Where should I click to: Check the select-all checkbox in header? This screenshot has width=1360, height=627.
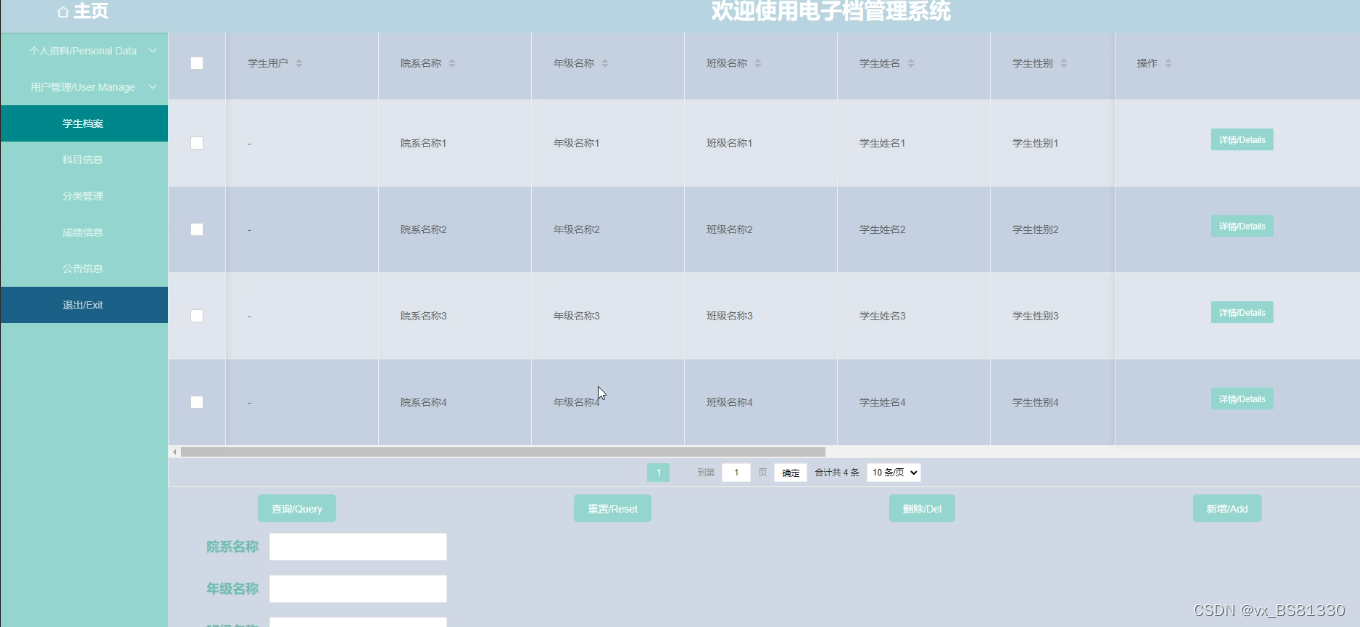(197, 63)
